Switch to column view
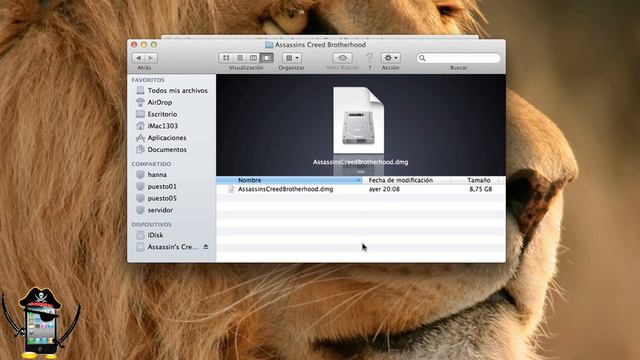 [x=253, y=58]
